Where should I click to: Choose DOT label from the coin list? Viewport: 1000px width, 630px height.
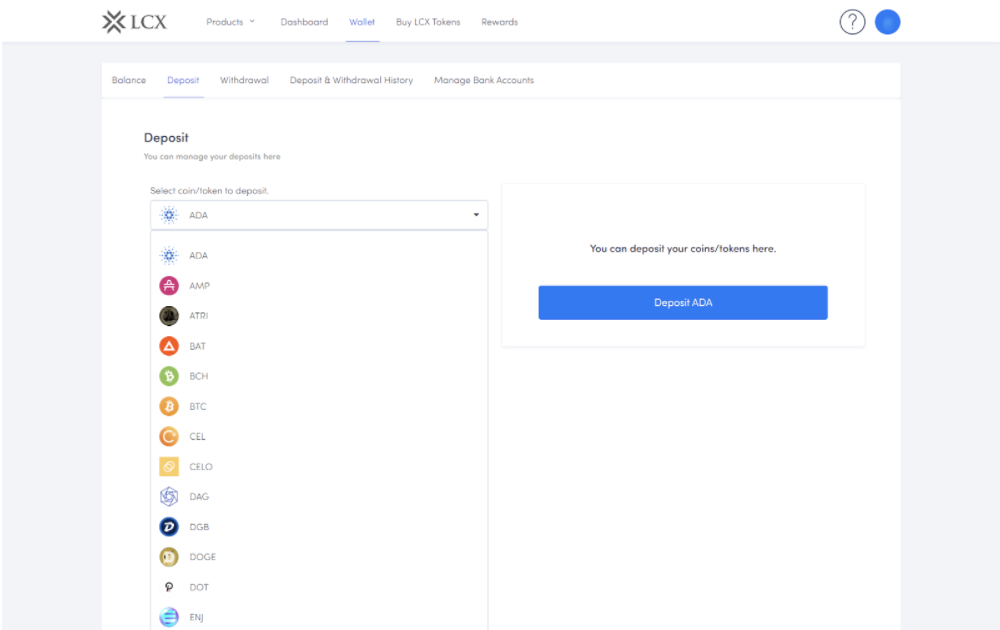point(199,587)
